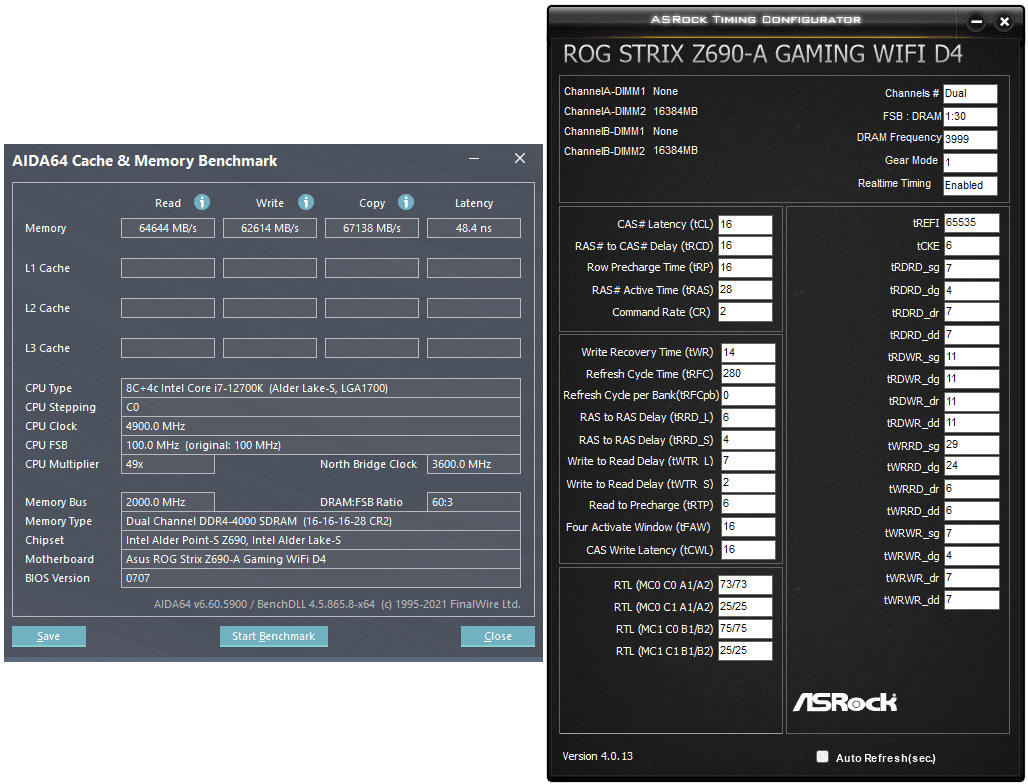Click the Chipset Intel Z690 field
Image resolution: width=1028 pixels, height=784 pixels.
coord(321,540)
